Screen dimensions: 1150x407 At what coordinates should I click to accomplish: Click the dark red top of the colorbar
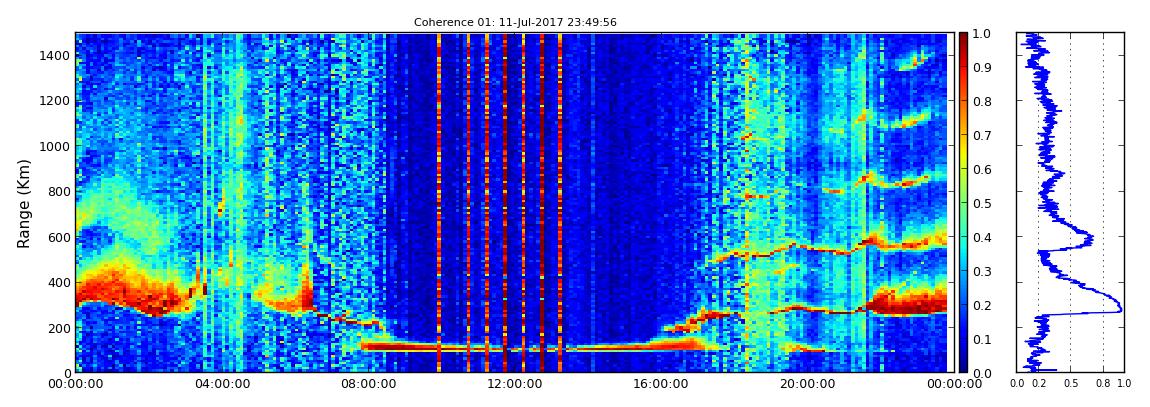tap(964, 38)
